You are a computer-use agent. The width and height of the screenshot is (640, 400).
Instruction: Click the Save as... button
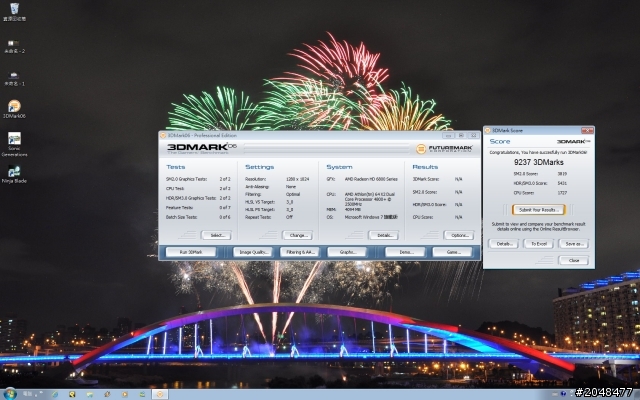[573, 244]
